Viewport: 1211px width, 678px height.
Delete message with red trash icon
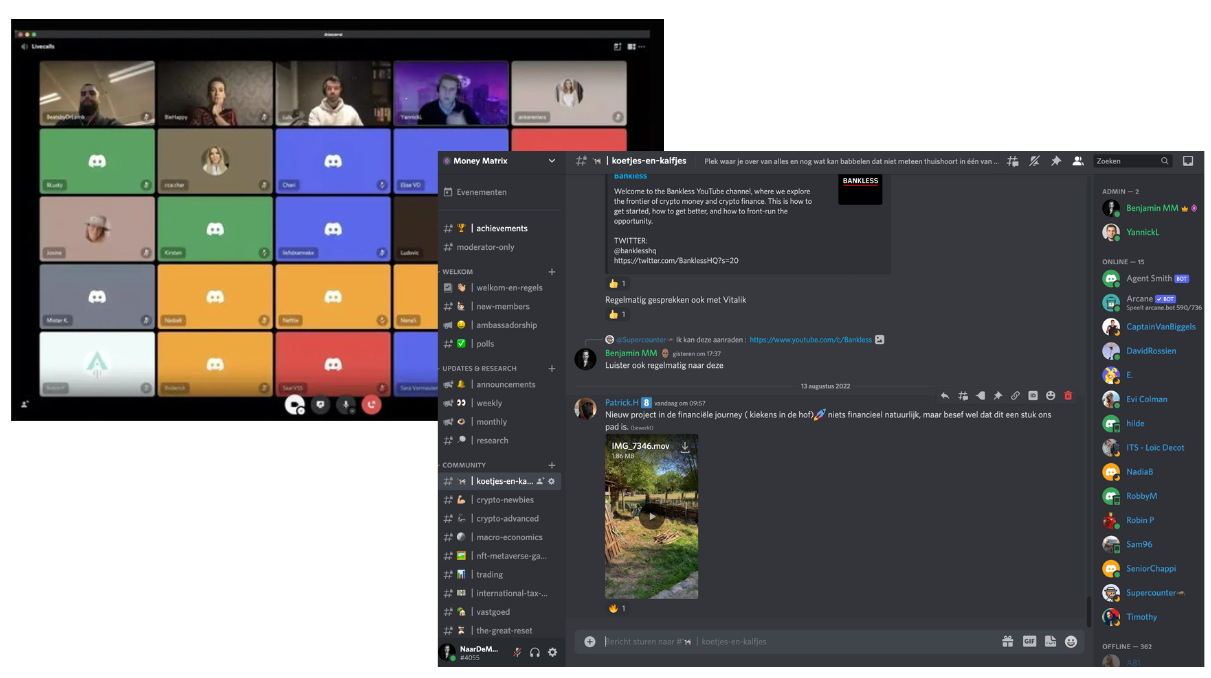point(1068,396)
